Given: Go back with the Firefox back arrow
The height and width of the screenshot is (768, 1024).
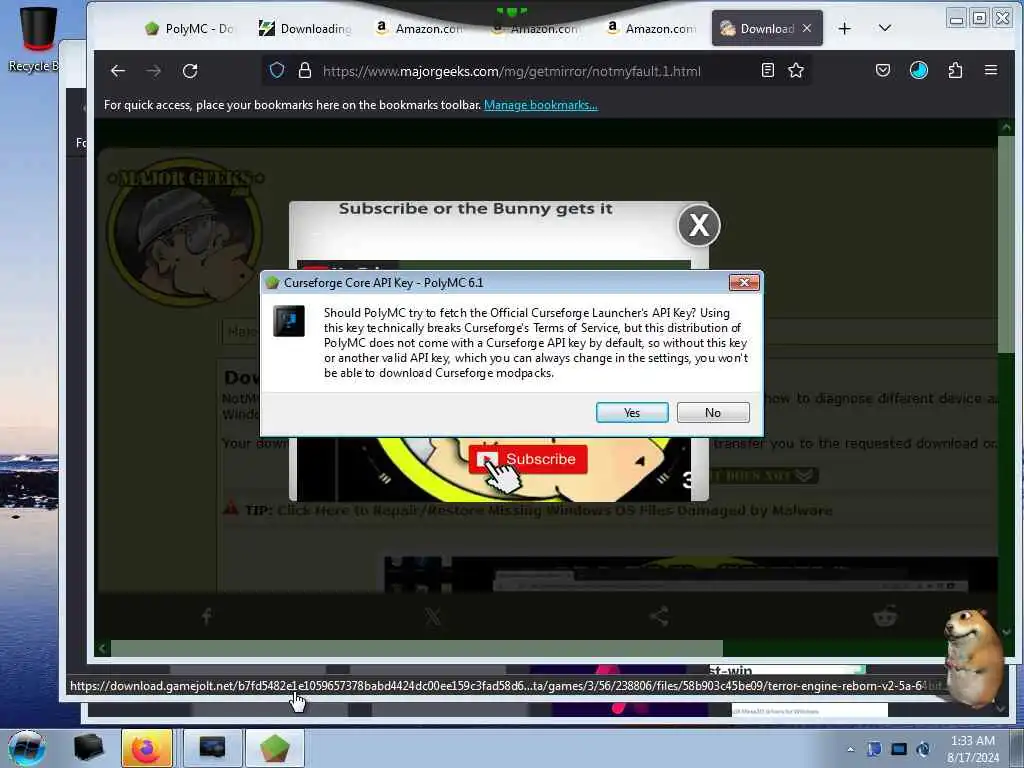Looking at the screenshot, I should click(118, 71).
